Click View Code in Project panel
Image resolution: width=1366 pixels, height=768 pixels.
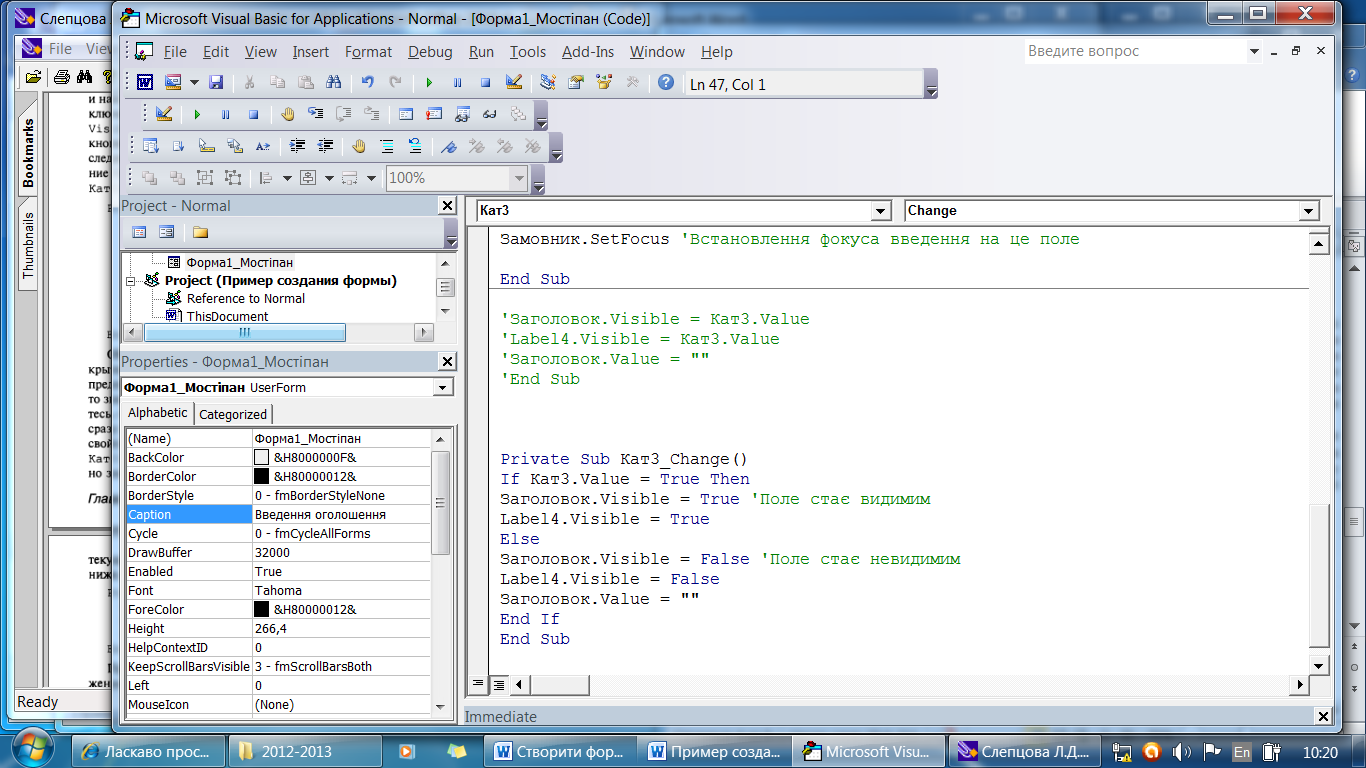click(139, 232)
